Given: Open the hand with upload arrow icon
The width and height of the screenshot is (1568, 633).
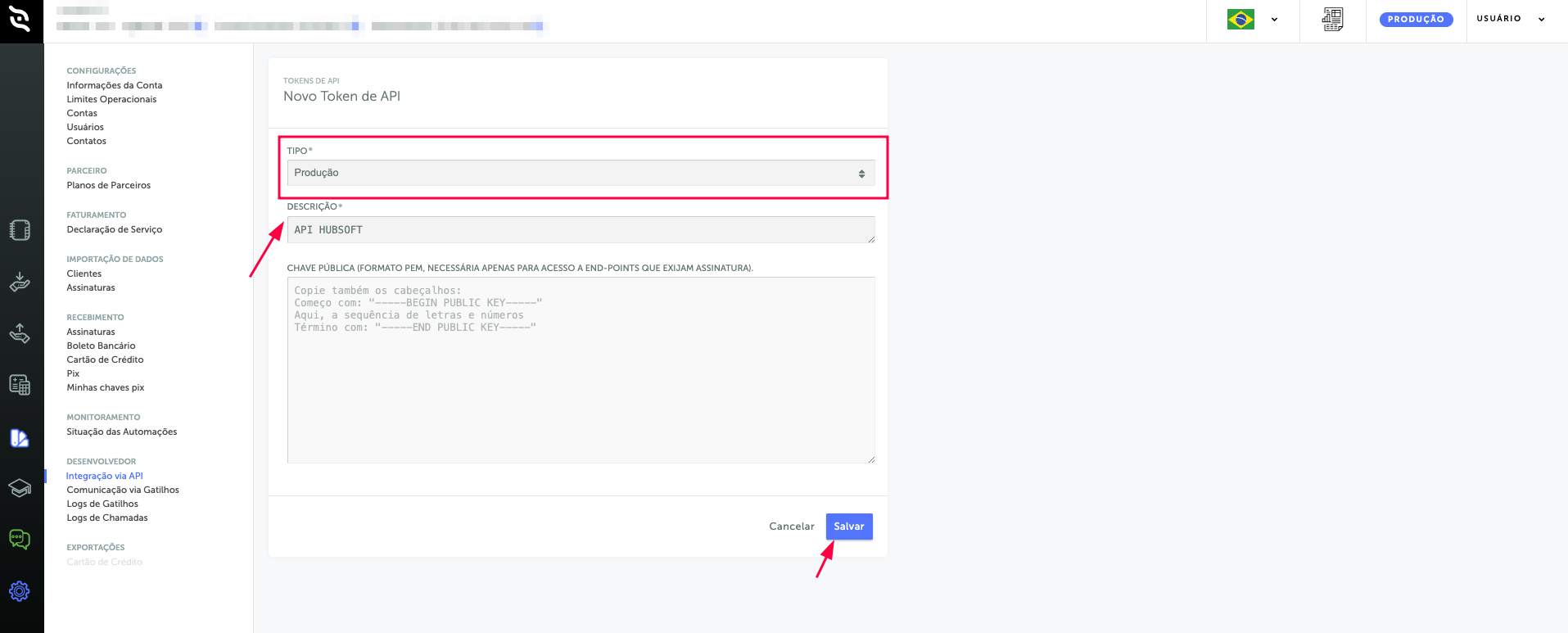Looking at the screenshot, I should (20, 333).
